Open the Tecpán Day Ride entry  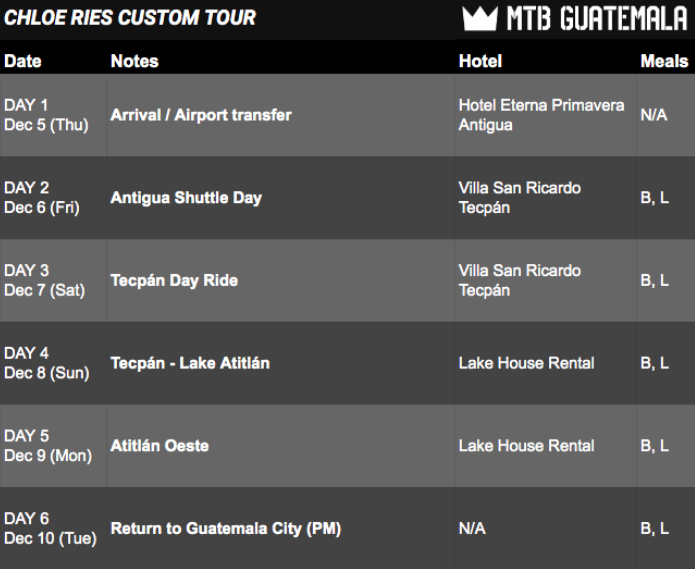click(174, 281)
